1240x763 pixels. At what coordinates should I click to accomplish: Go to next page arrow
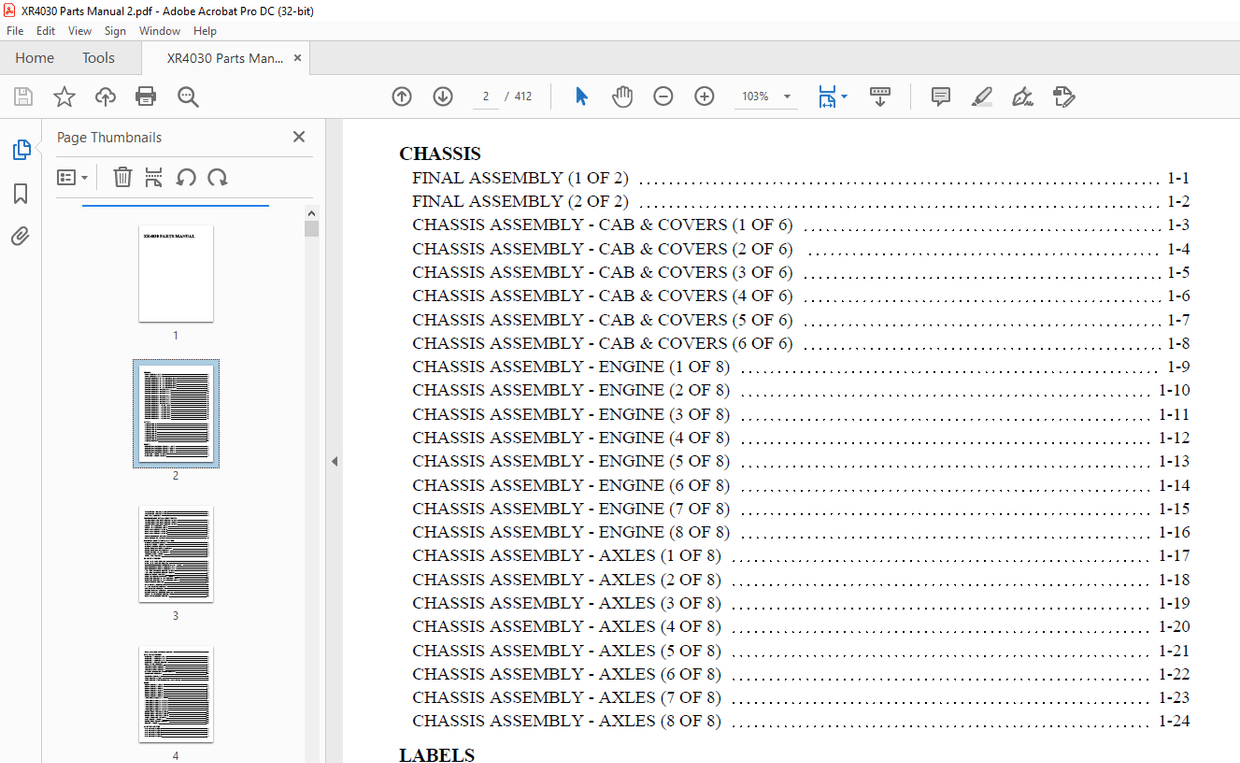click(443, 96)
